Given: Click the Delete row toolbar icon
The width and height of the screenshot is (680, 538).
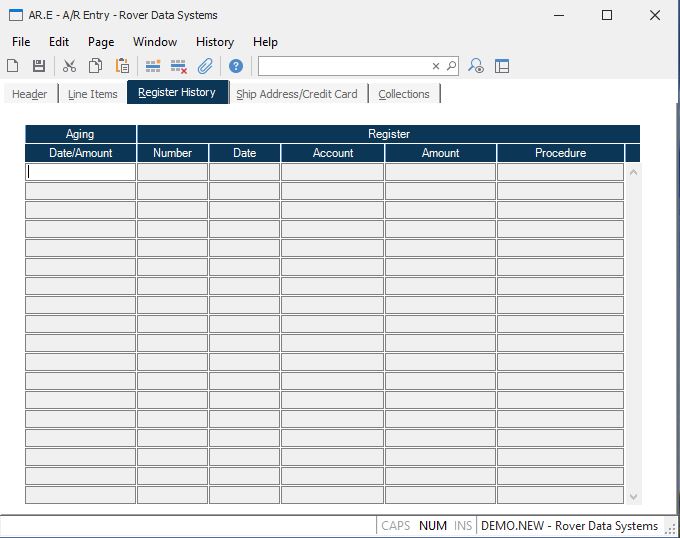Looking at the screenshot, I should (x=179, y=66).
